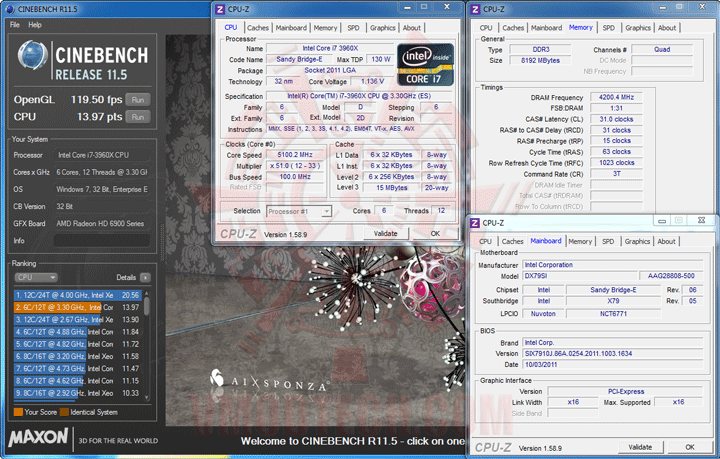
Task: Select ranking row 3 12C/24T @ 2.67 GHz
Action: (x=78, y=319)
